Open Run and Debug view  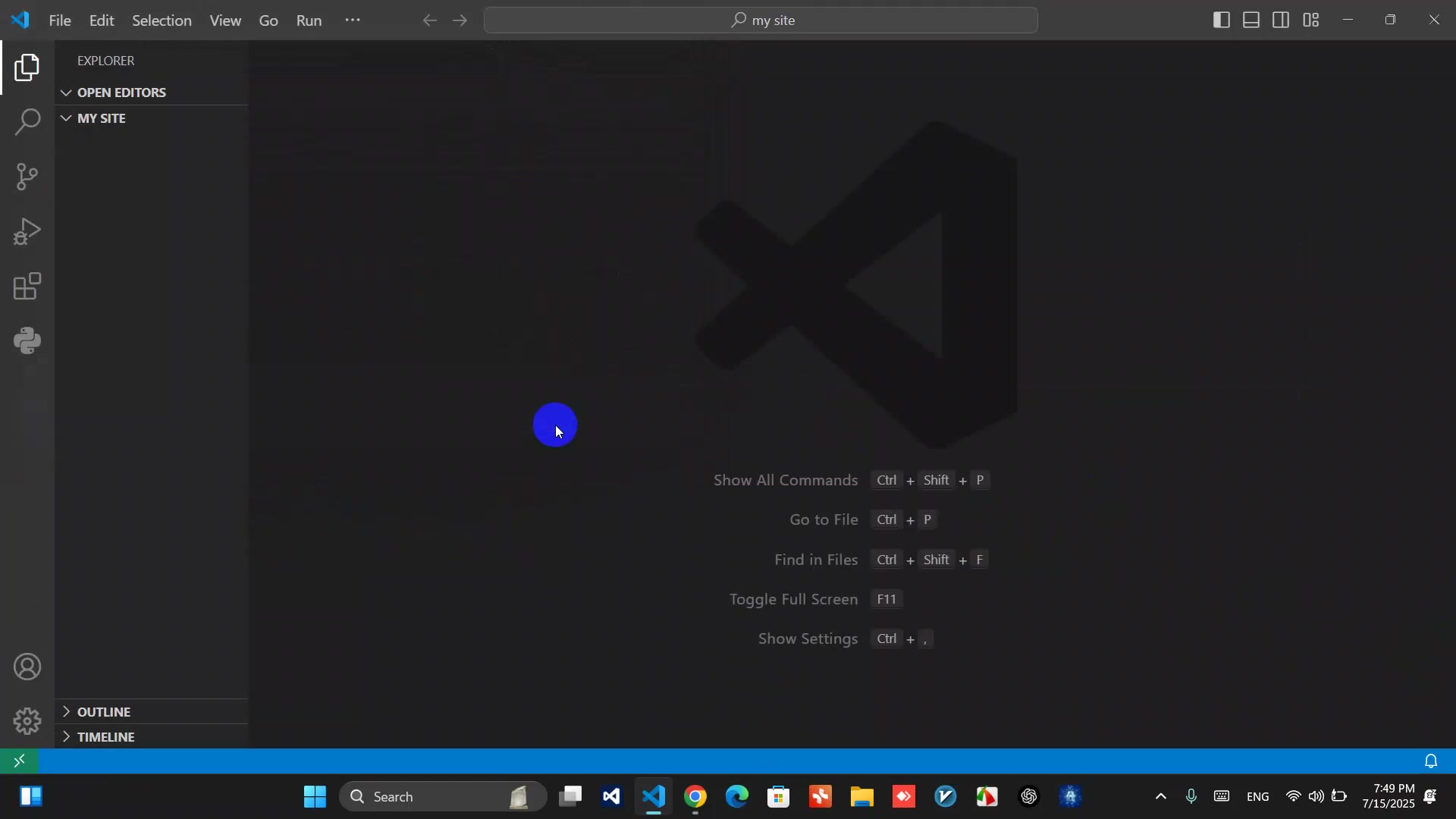click(x=27, y=231)
